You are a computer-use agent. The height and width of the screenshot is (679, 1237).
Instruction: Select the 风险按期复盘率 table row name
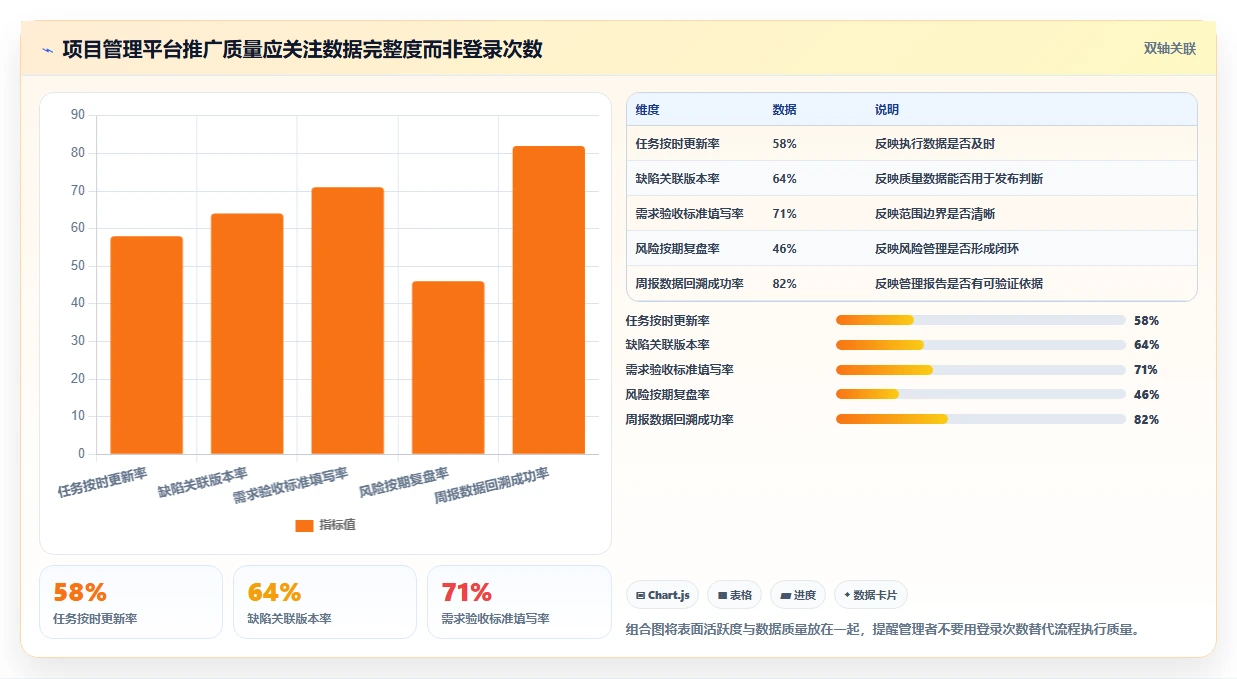(x=677, y=249)
